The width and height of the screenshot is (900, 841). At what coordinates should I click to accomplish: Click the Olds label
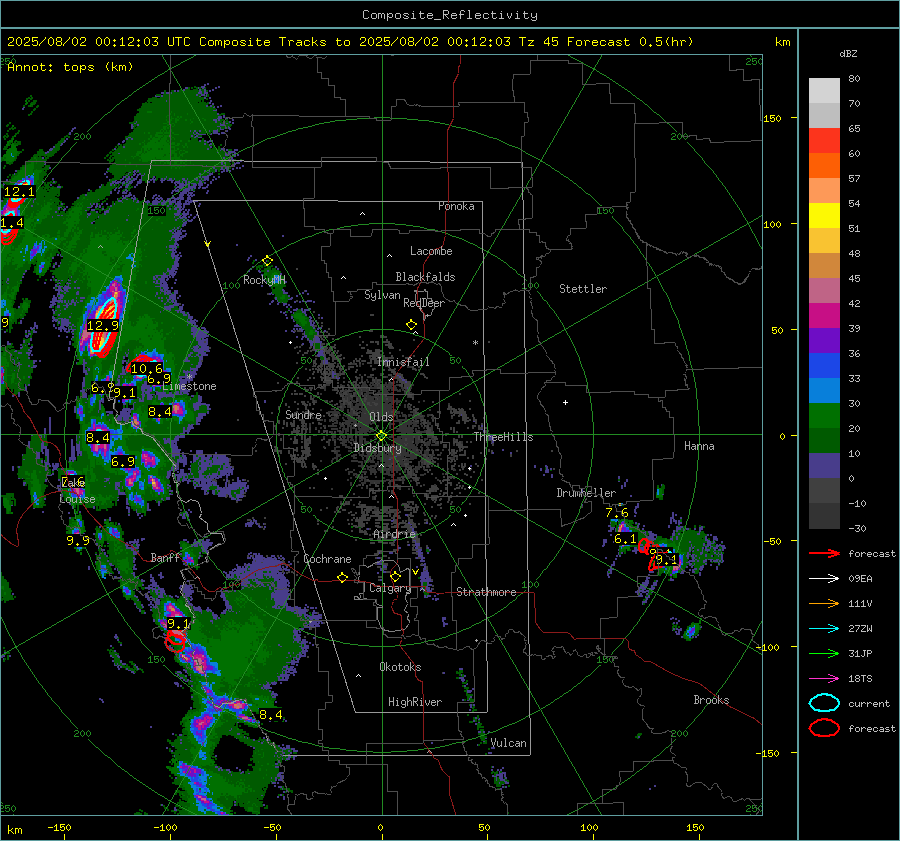381,417
